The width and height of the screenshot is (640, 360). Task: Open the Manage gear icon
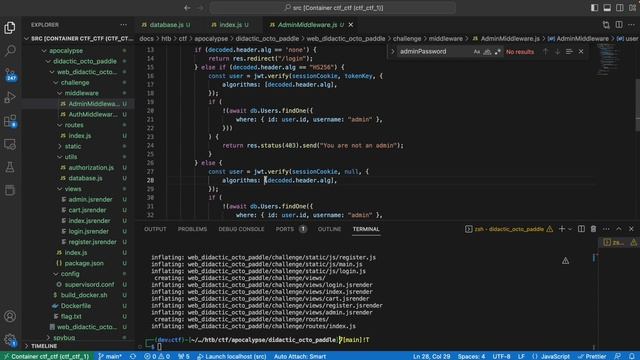(10, 339)
